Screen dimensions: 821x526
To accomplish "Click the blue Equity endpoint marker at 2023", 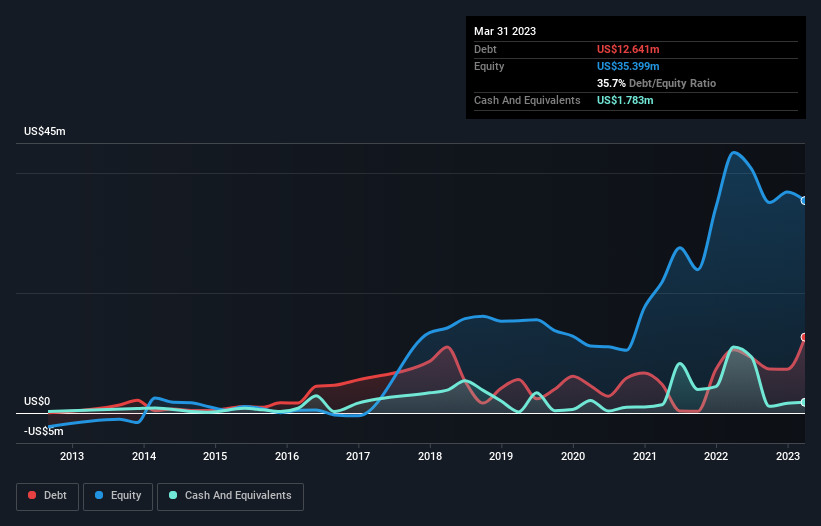I will [x=804, y=200].
